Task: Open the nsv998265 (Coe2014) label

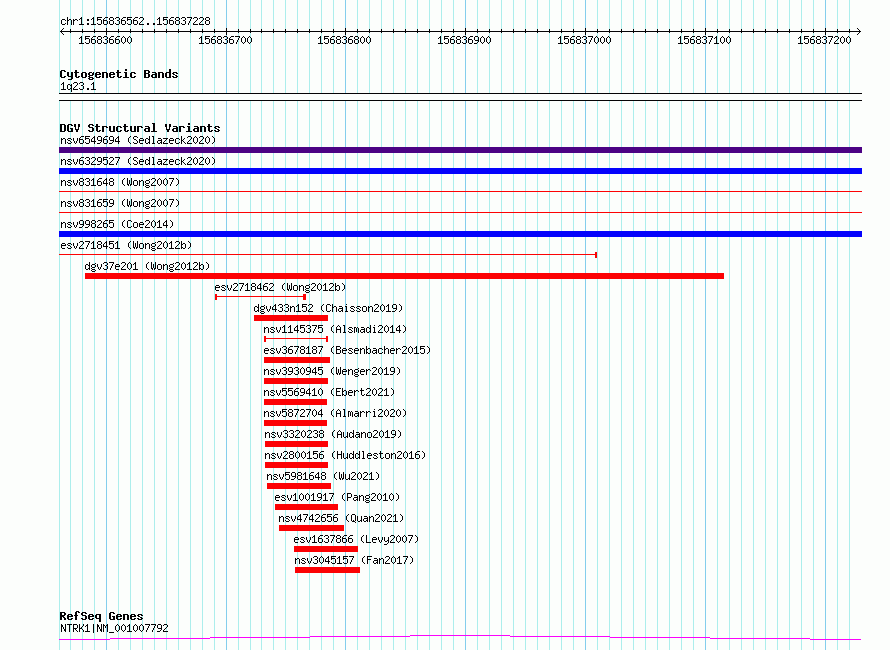Action: 117,224
